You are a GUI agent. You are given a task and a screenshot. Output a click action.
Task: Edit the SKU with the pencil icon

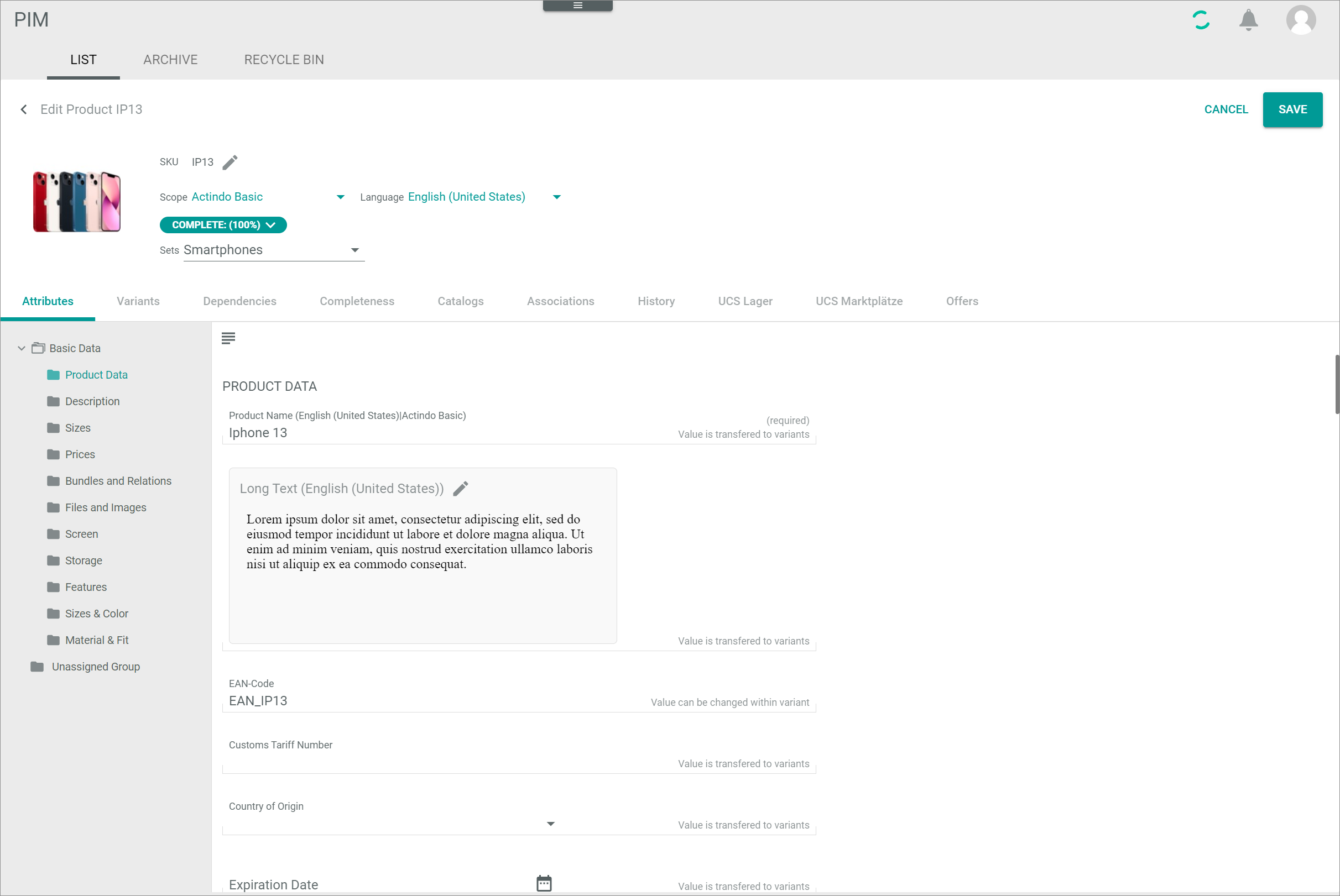(x=230, y=163)
